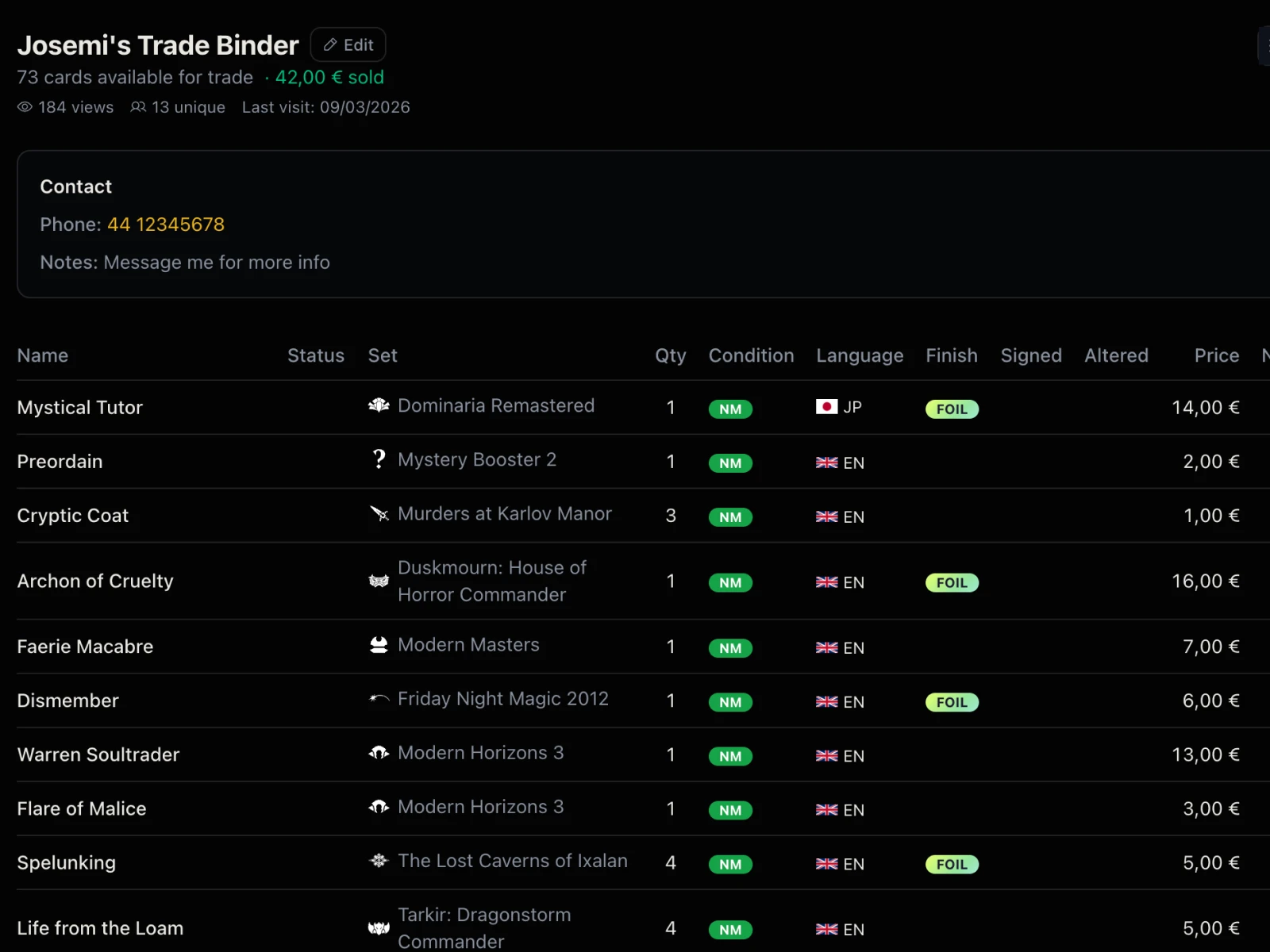Click the Lost Caverns of Ixalan set icon
The image size is (1270, 952).
click(379, 861)
